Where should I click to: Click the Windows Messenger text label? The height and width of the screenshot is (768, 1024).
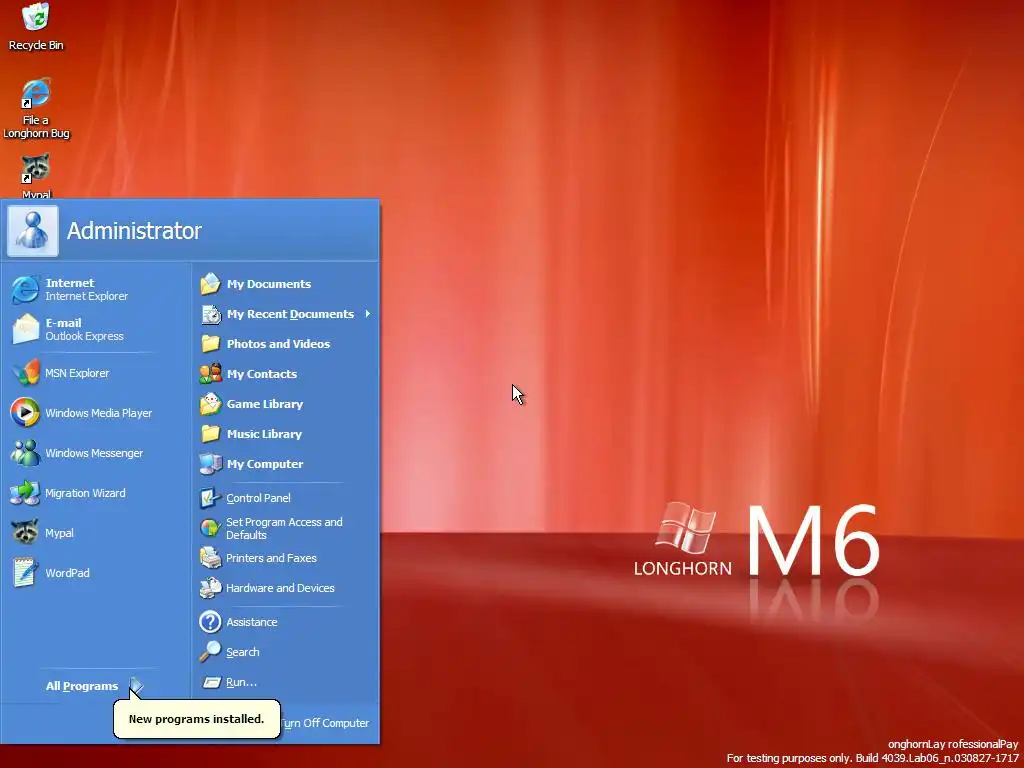(94, 453)
